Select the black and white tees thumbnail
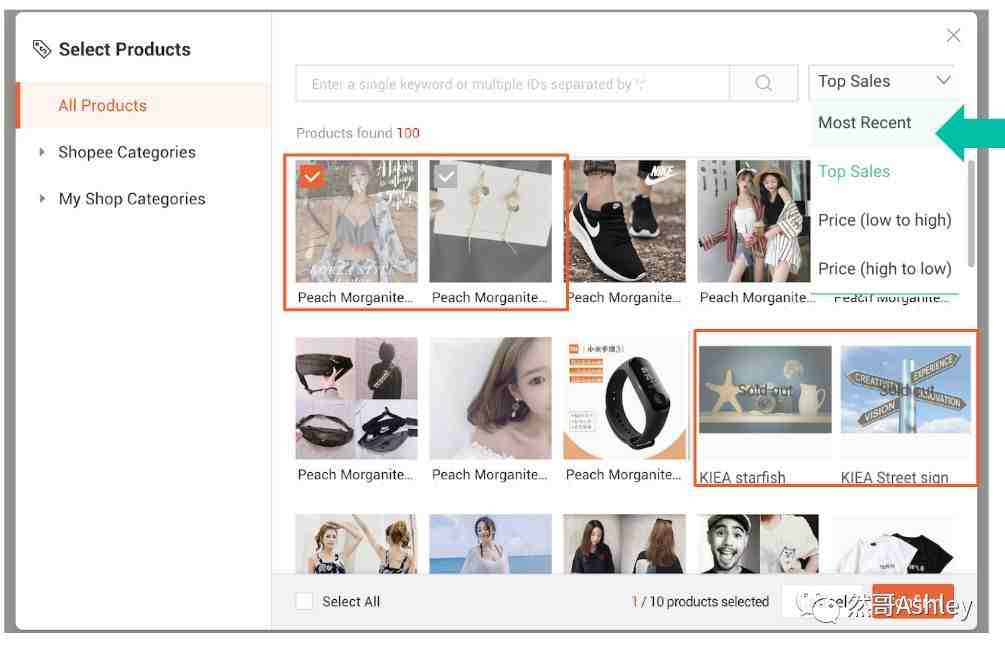 [892, 543]
